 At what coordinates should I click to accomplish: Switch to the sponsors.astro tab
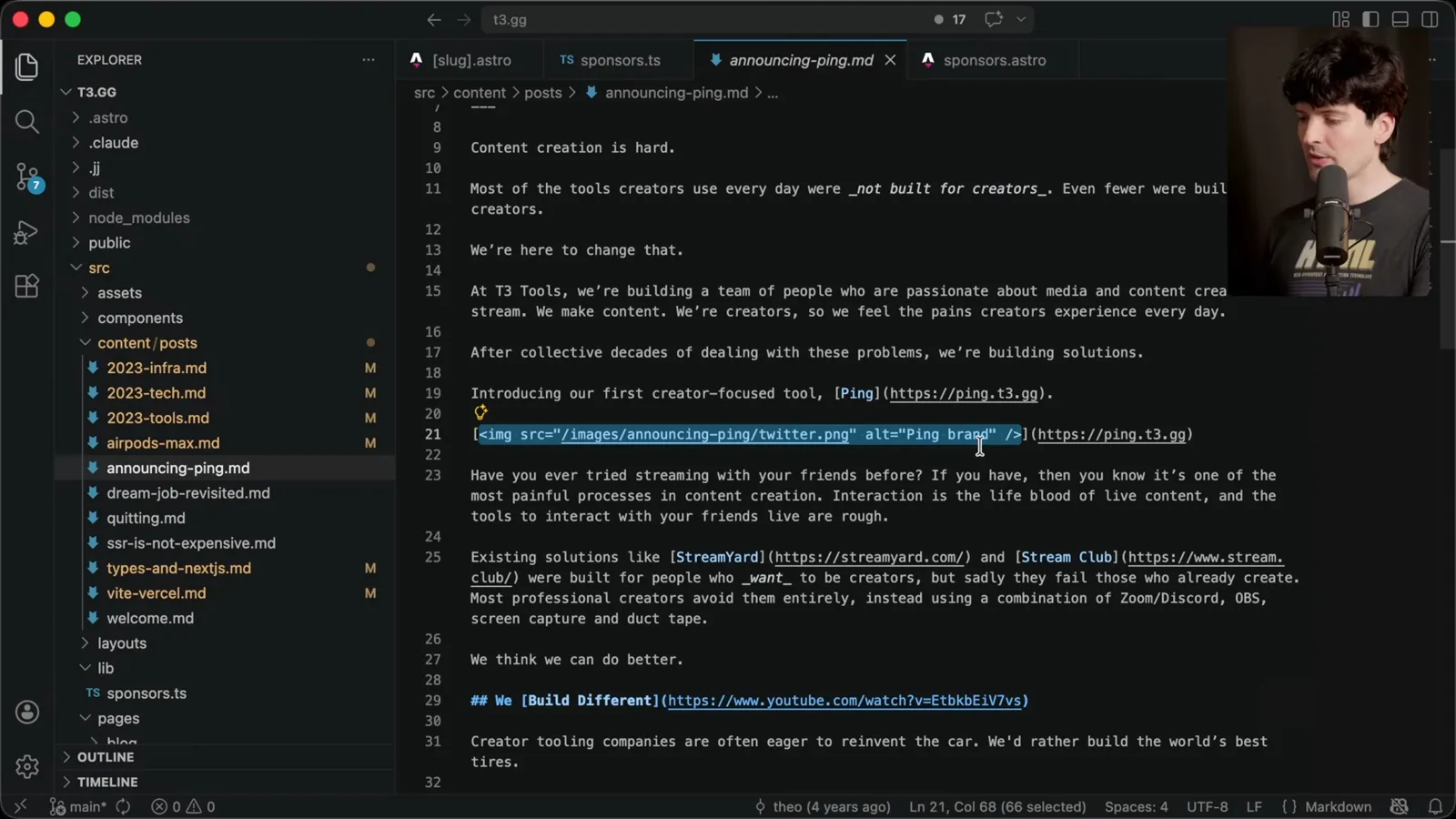pyautogui.click(x=994, y=60)
